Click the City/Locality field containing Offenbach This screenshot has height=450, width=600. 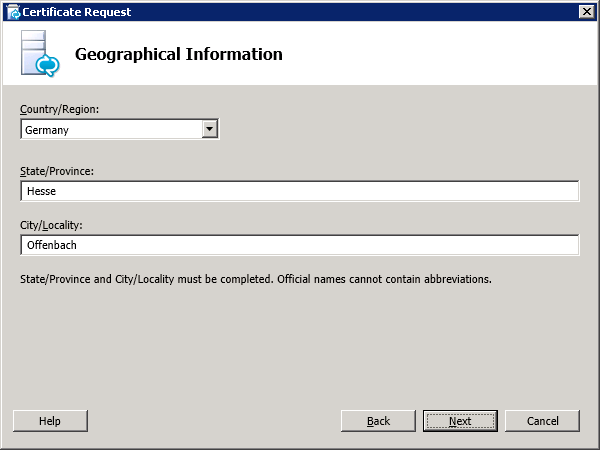(300, 245)
